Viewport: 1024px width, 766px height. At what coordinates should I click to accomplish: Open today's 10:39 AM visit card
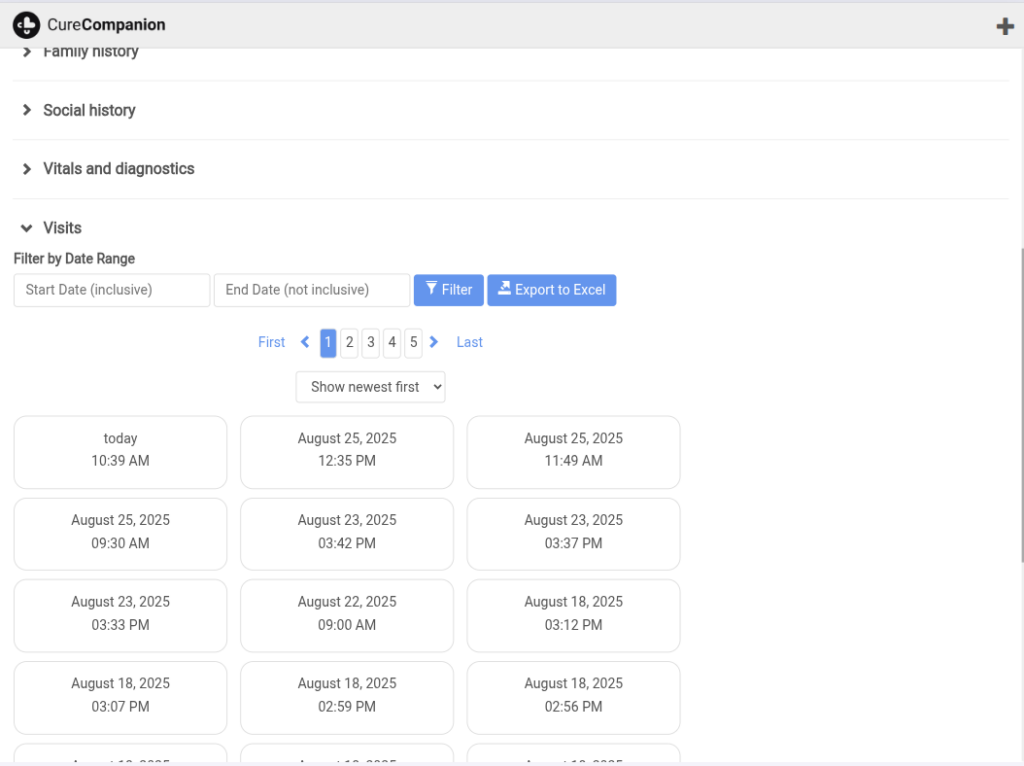tap(120, 451)
